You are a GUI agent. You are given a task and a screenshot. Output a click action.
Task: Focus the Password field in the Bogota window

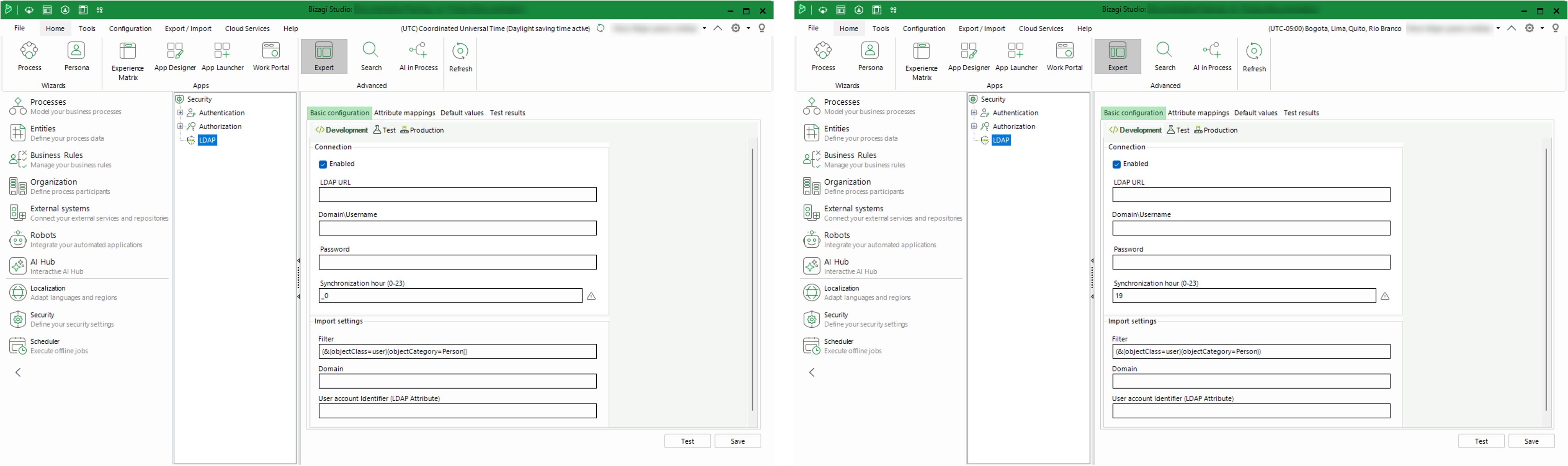(1252, 262)
